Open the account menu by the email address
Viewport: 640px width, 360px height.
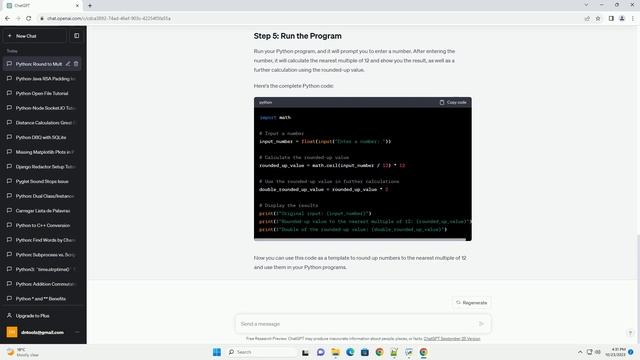coord(42,332)
